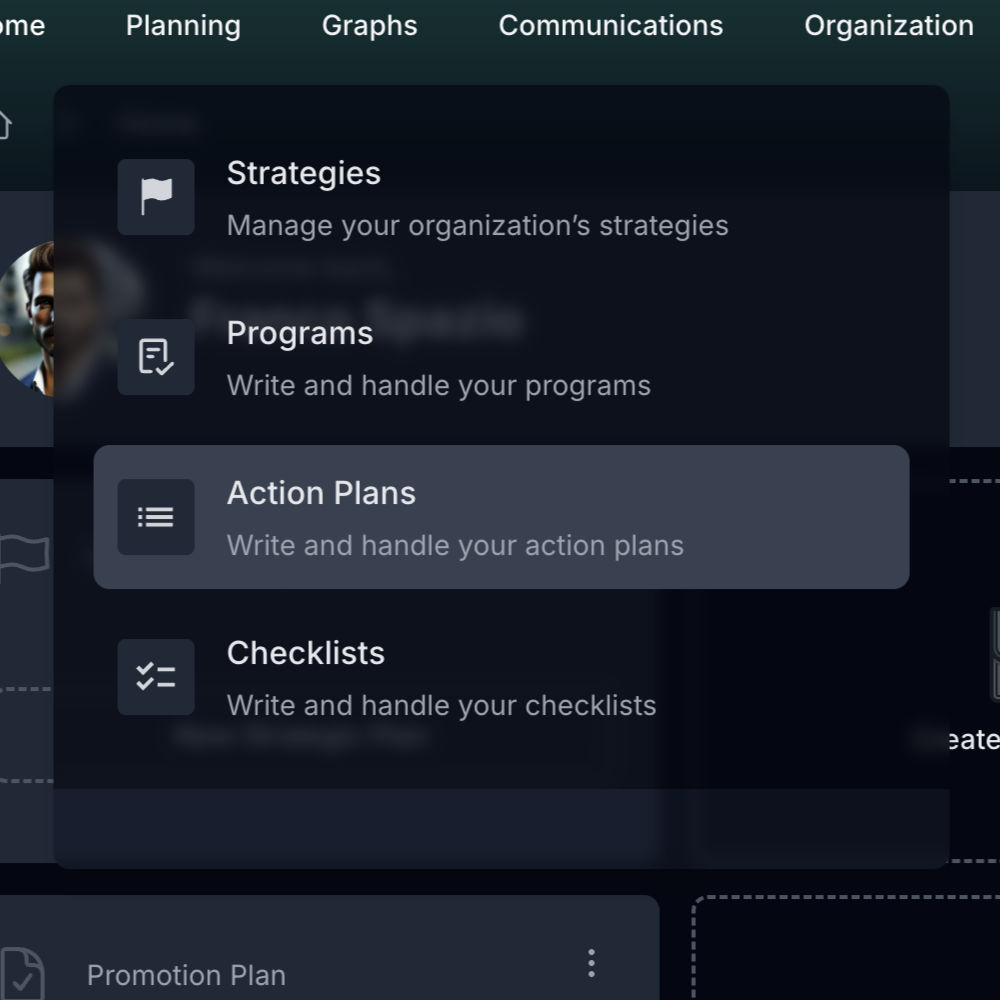Choose the Programs menu entry
The image size is (1000, 1000).
tap(299, 334)
